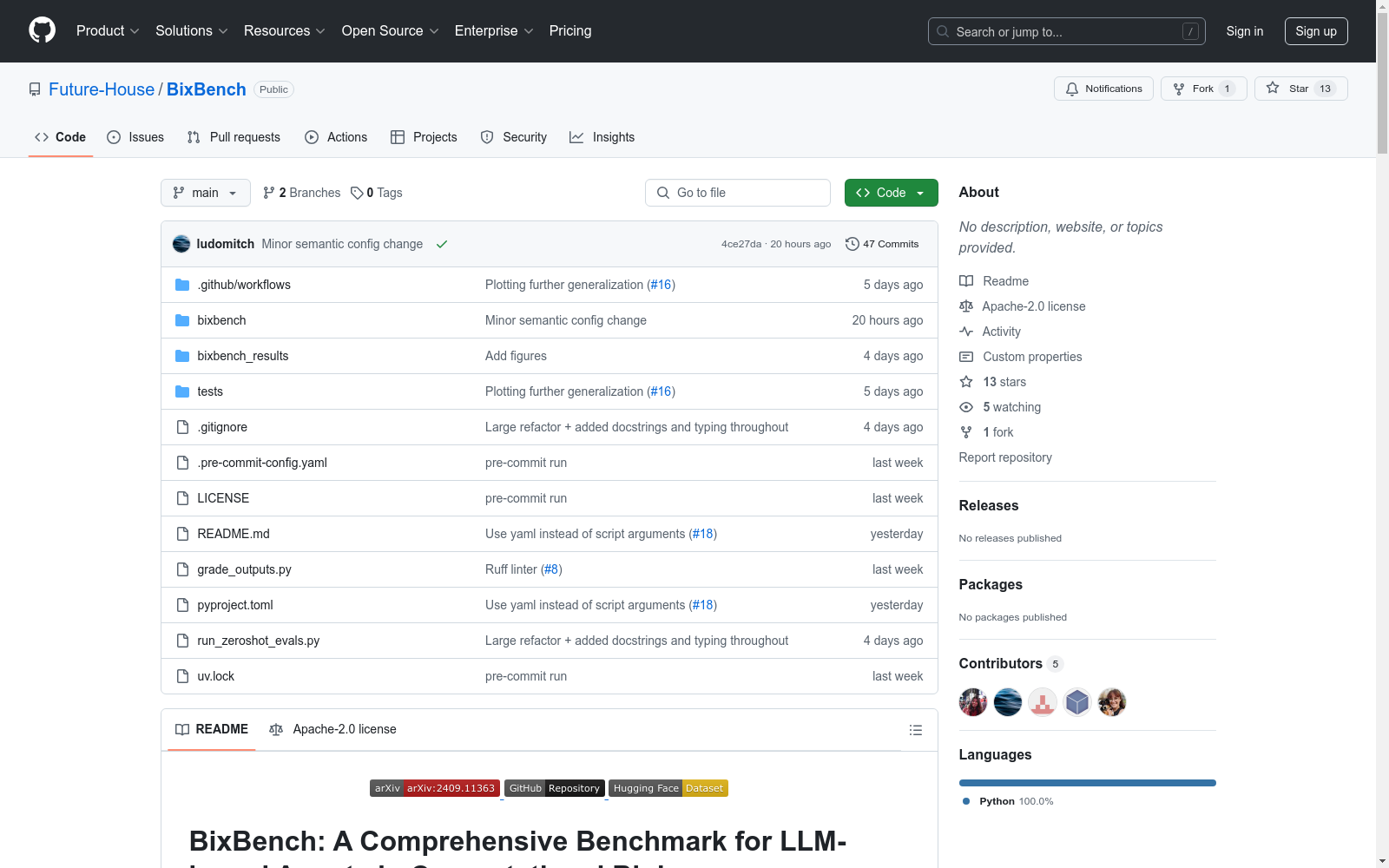Open the 2 Branches link

tap(302, 193)
